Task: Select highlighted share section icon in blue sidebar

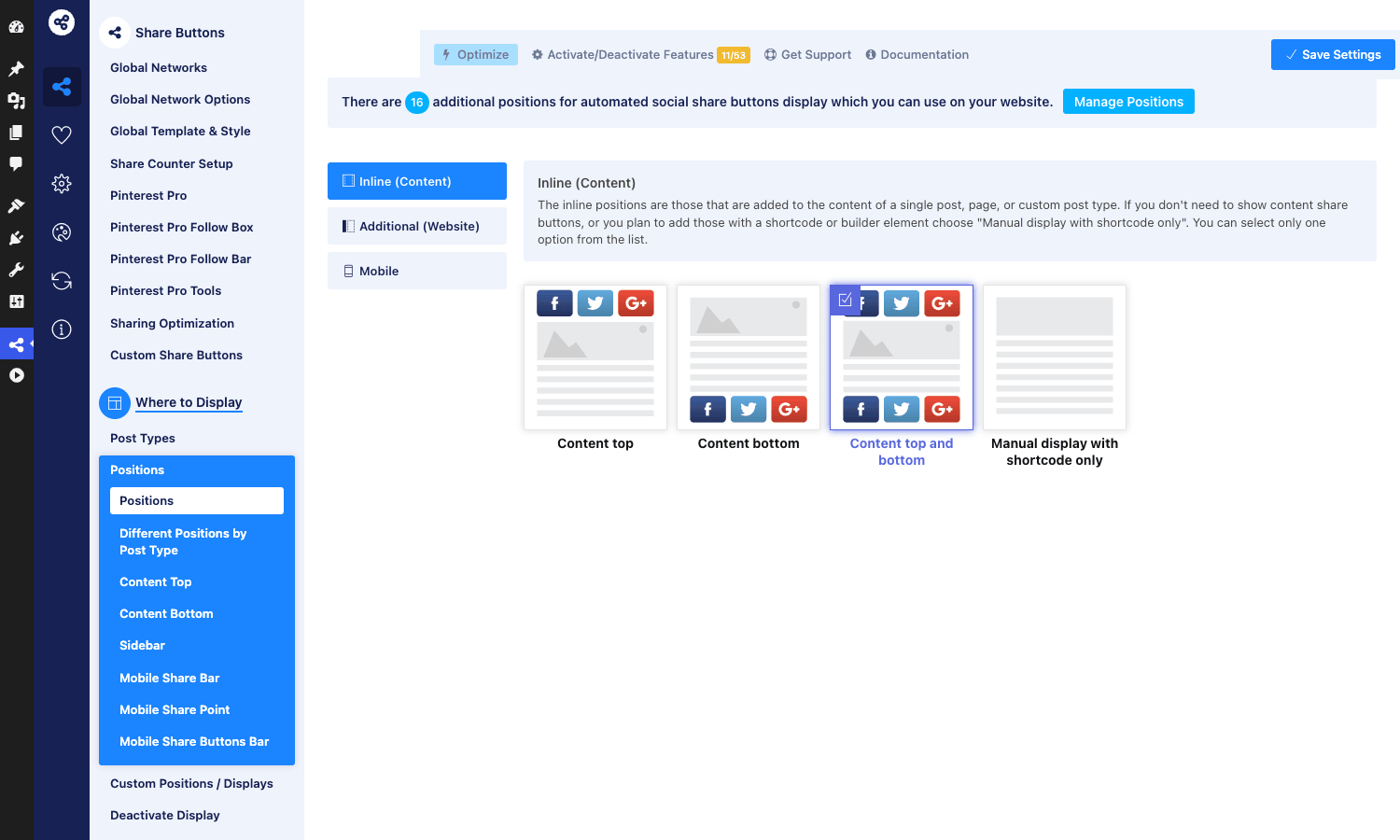Action: click(62, 87)
